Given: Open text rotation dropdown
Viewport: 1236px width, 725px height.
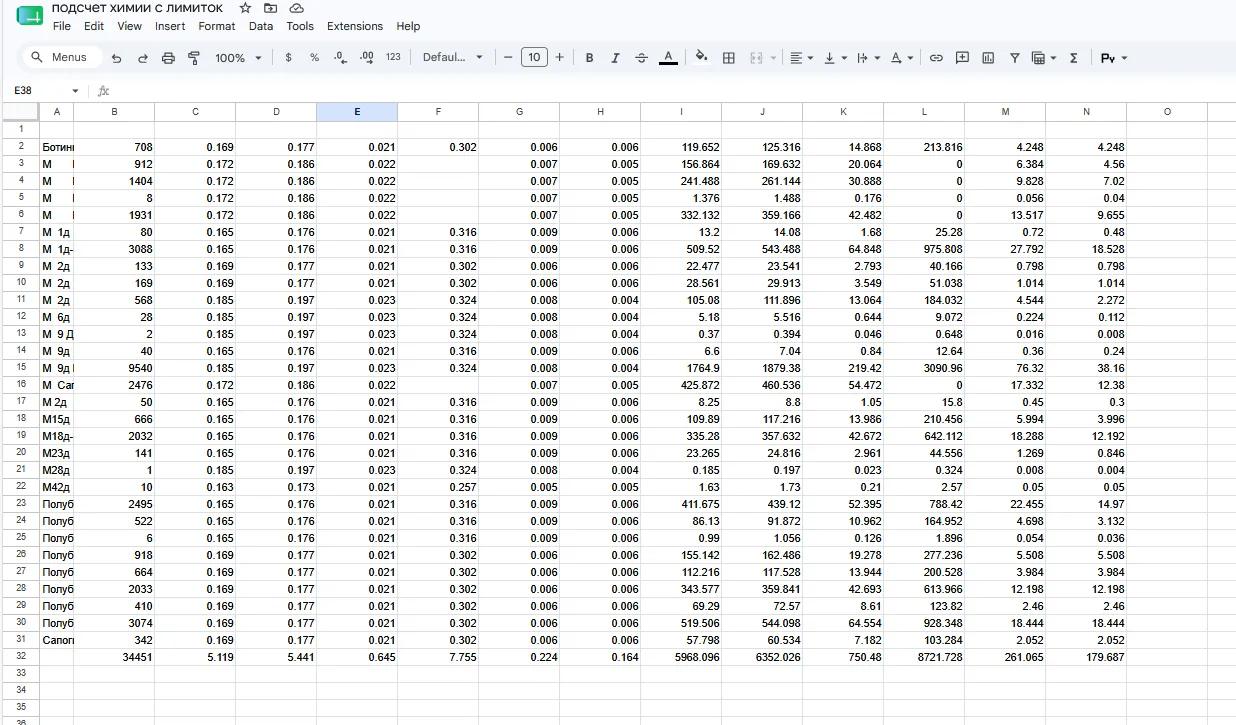Looking at the screenshot, I should 902,58.
